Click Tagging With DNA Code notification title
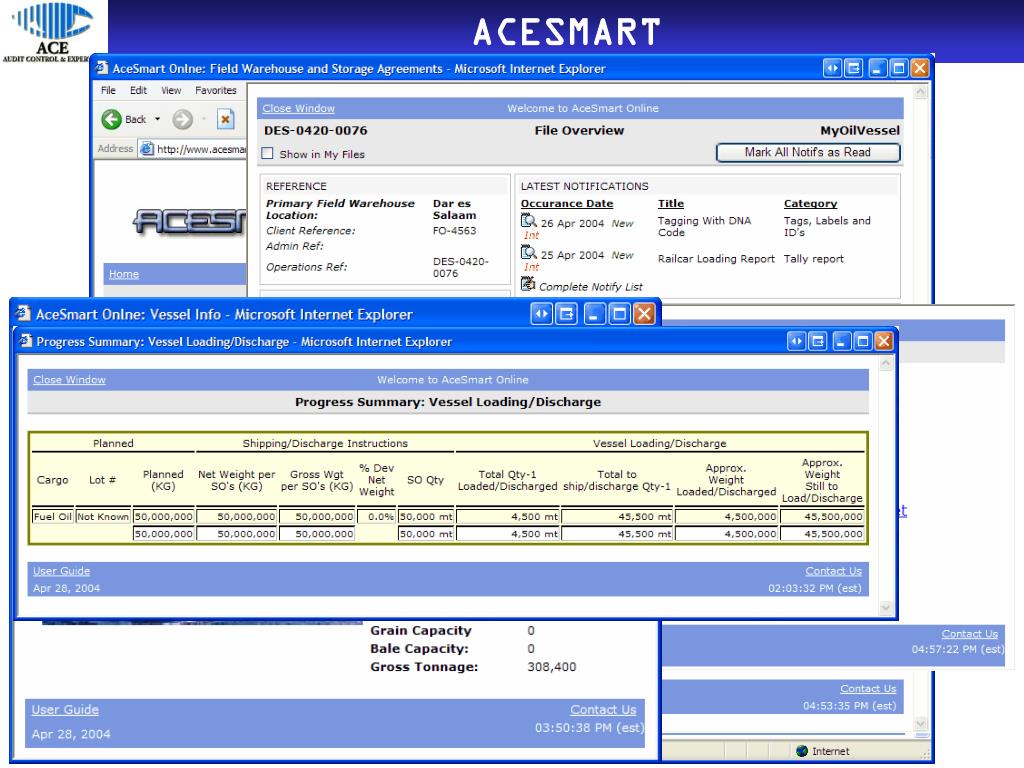 click(704, 227)
